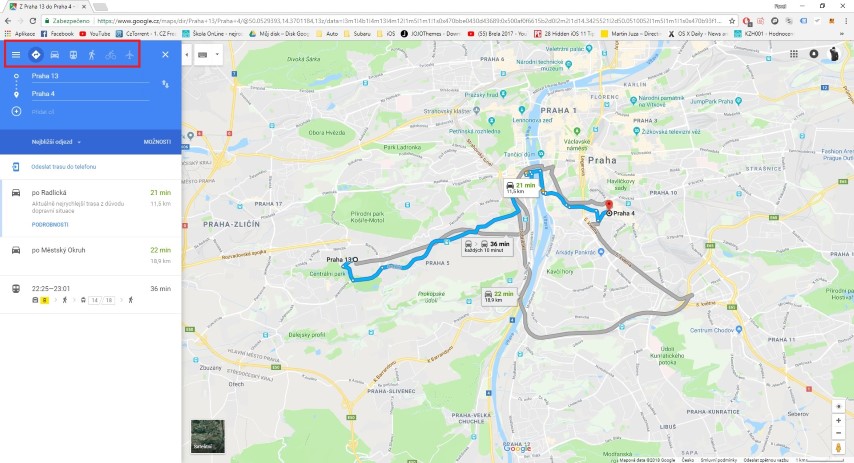The width and height of the screenshot is (854, 463).
Task: Select the walking travel mode icon
Action: pos(92,54)
